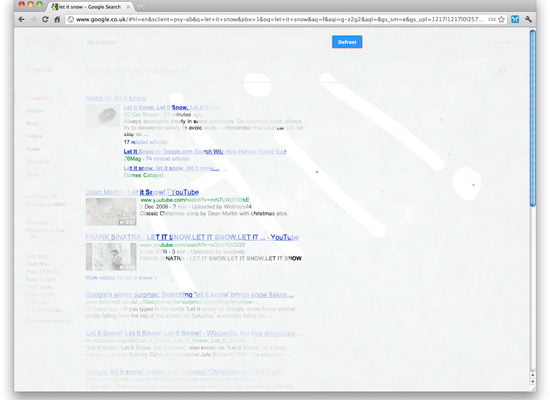Open the 'Let It Snow on Google.com' news link

205,152
